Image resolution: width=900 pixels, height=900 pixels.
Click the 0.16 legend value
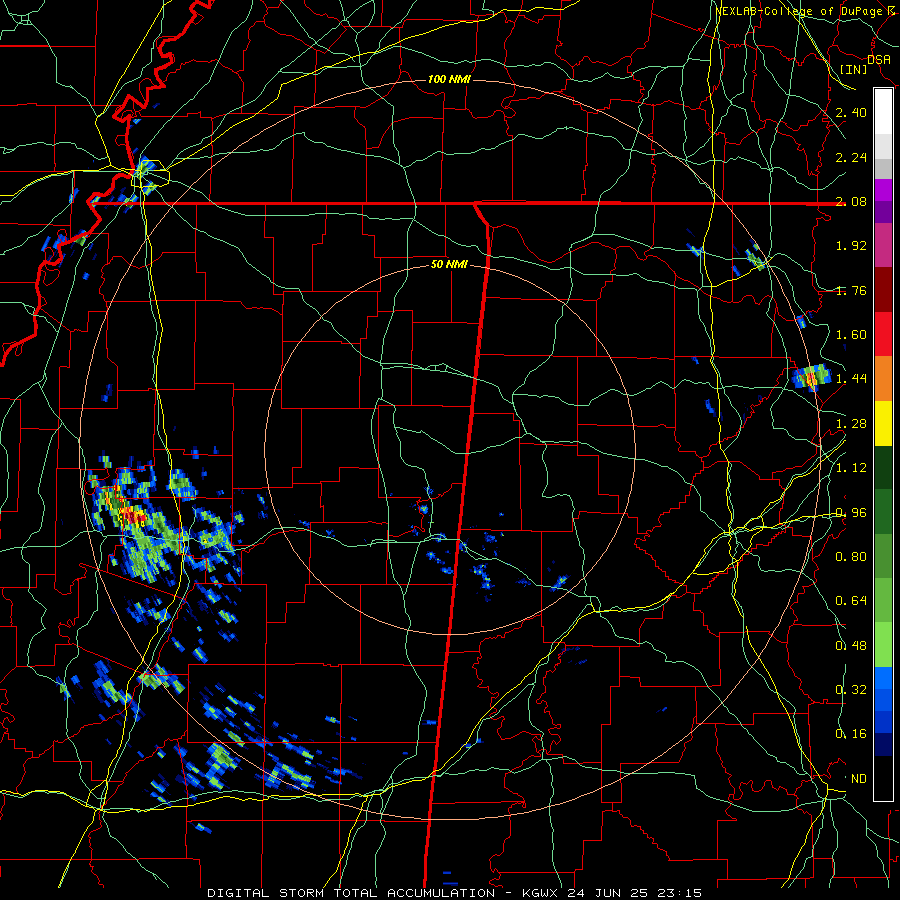(851, 734)
